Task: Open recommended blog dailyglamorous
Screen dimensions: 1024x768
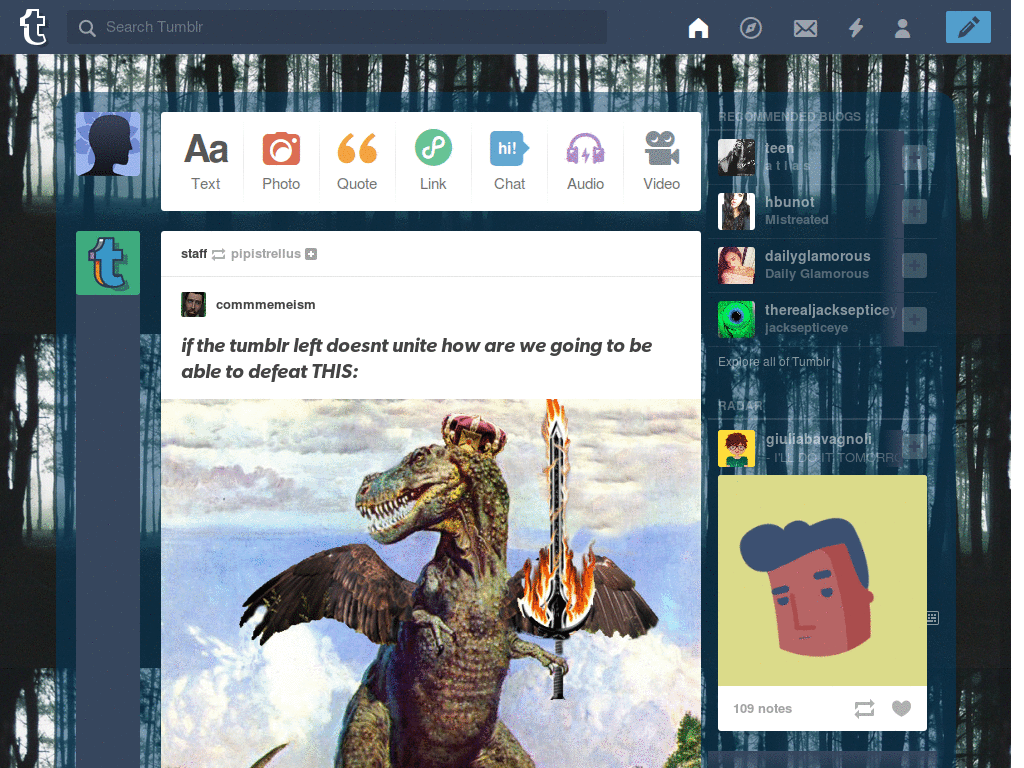Action: click(818, 256)
